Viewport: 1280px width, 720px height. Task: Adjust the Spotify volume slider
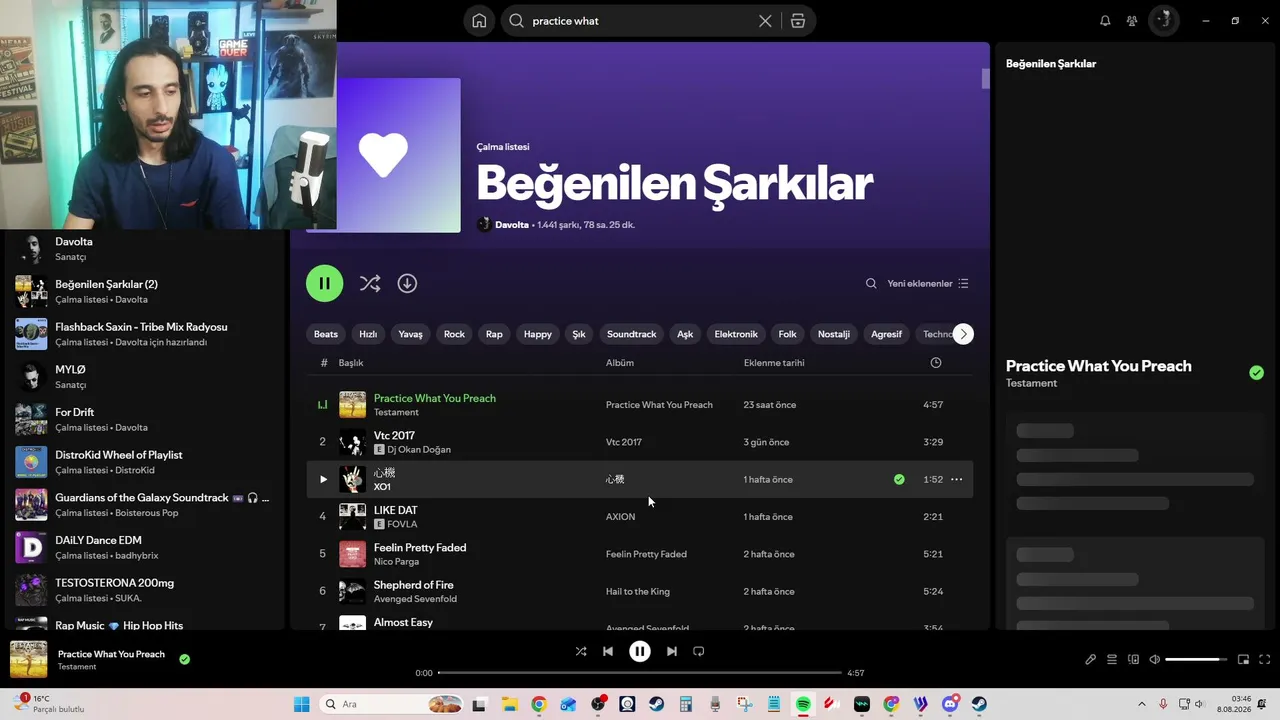pyautogui.click(x=1197, y=660)
